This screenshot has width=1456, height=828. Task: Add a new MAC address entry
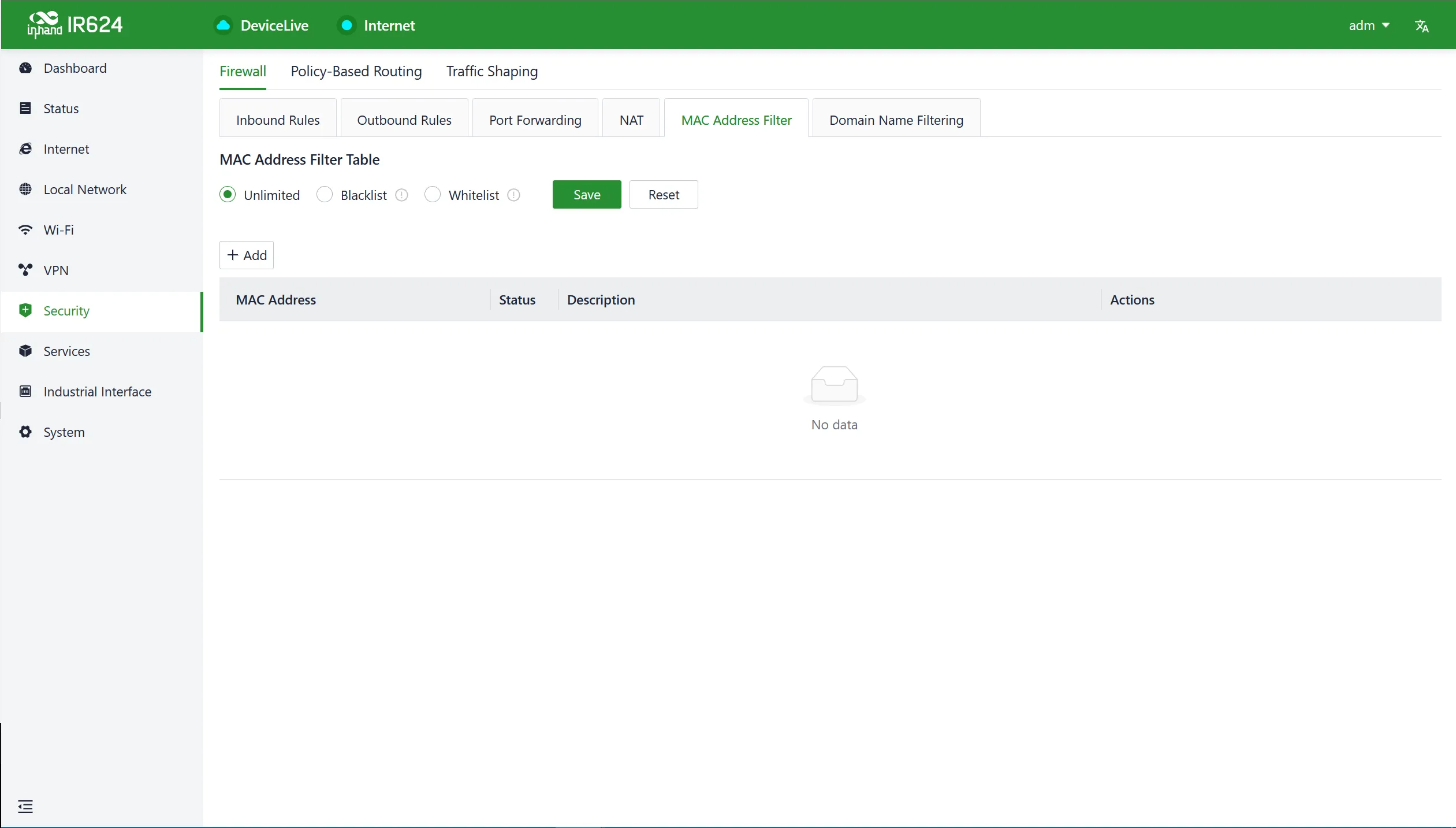(x=247, y=255)
